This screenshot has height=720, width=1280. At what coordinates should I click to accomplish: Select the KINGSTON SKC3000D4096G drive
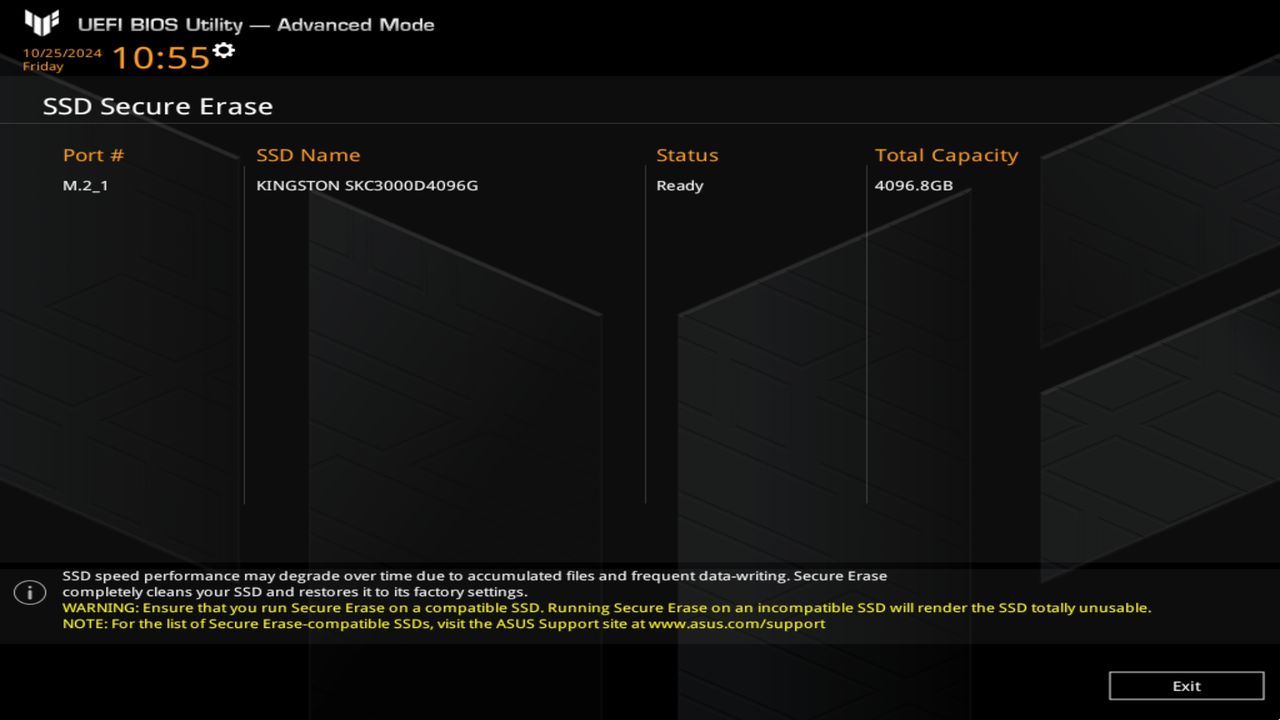367,185
